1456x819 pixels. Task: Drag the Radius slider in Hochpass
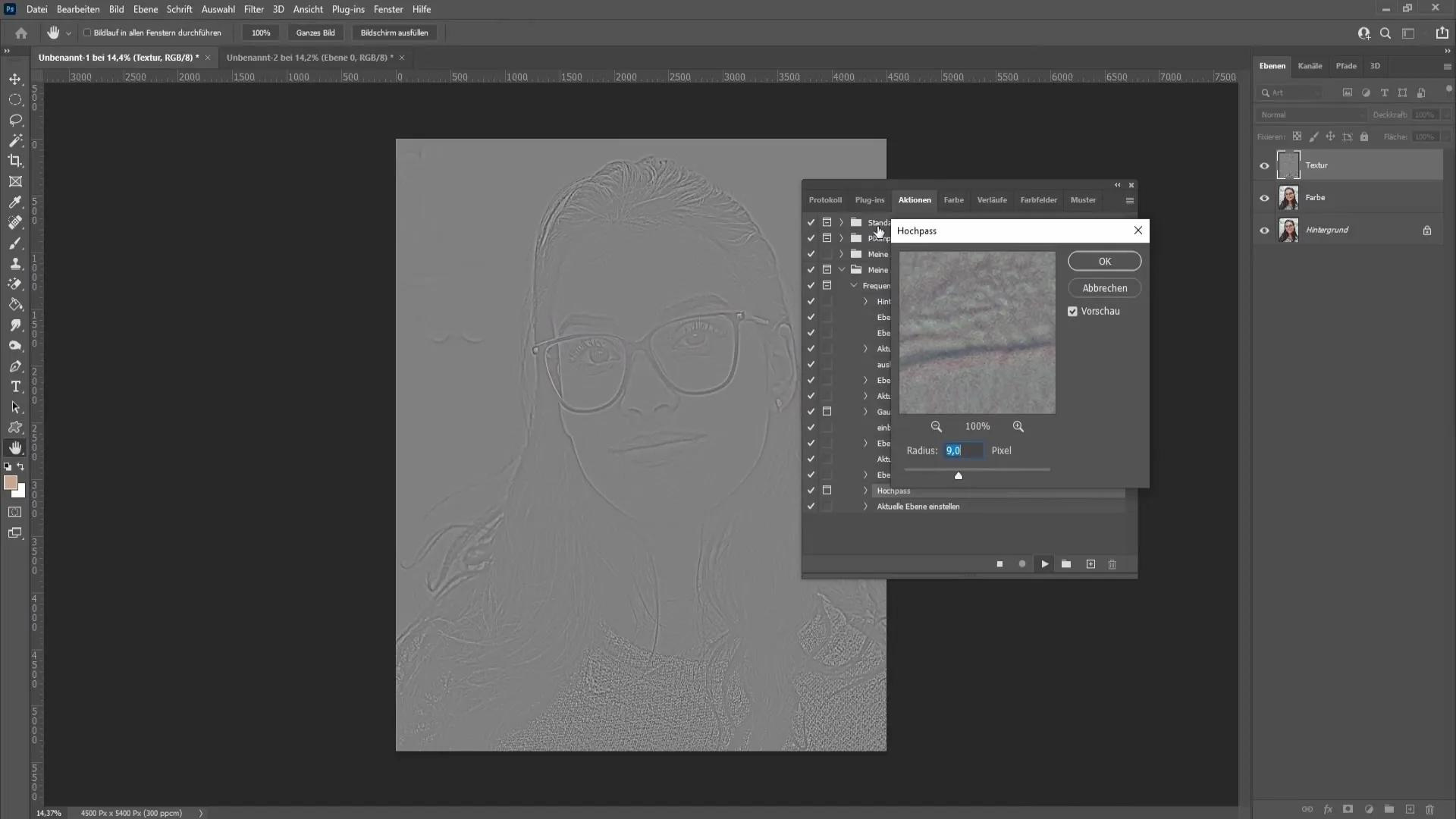click(x=957, y=475)
